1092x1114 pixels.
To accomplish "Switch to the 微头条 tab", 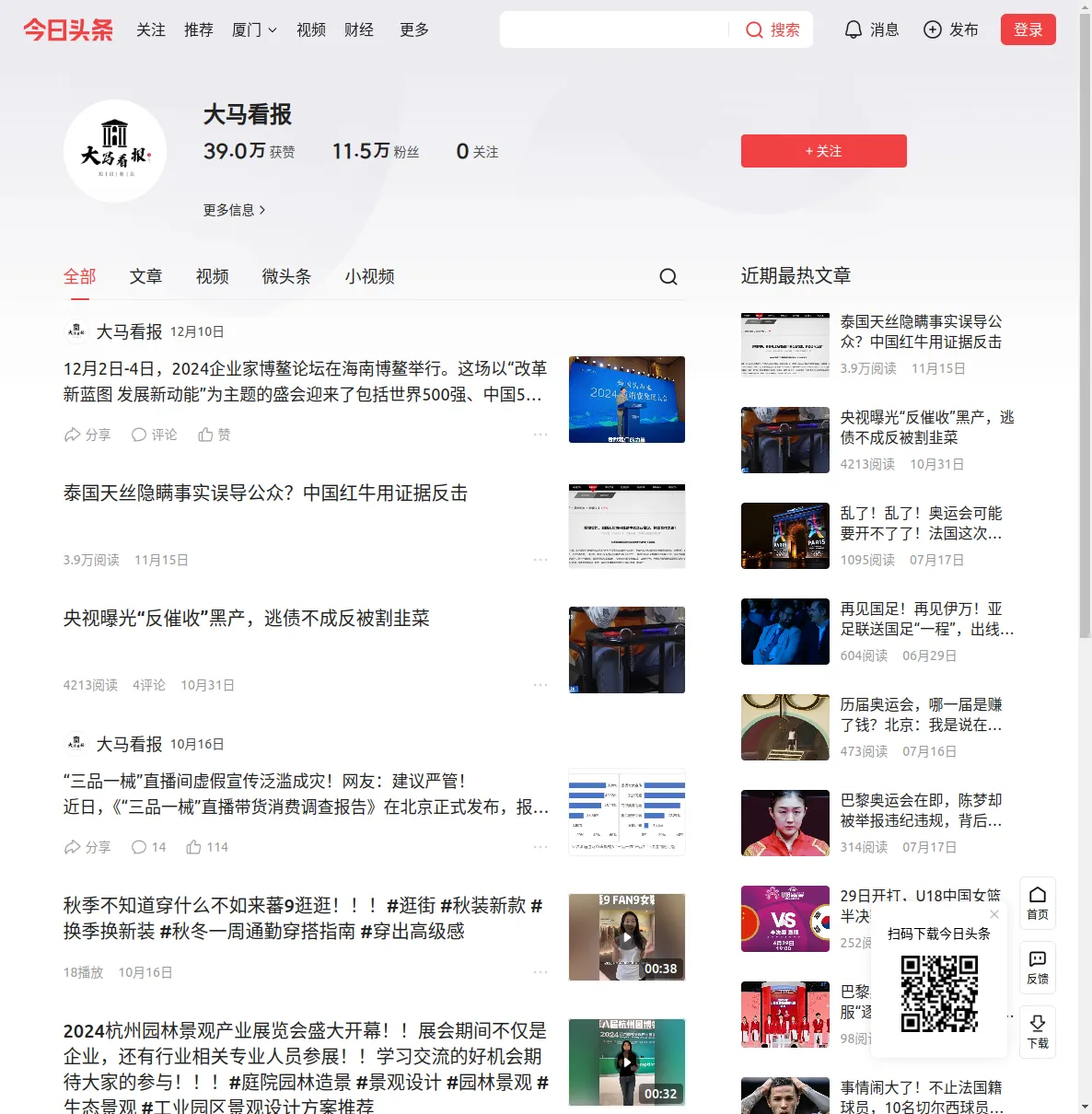I will coord(286,276).
